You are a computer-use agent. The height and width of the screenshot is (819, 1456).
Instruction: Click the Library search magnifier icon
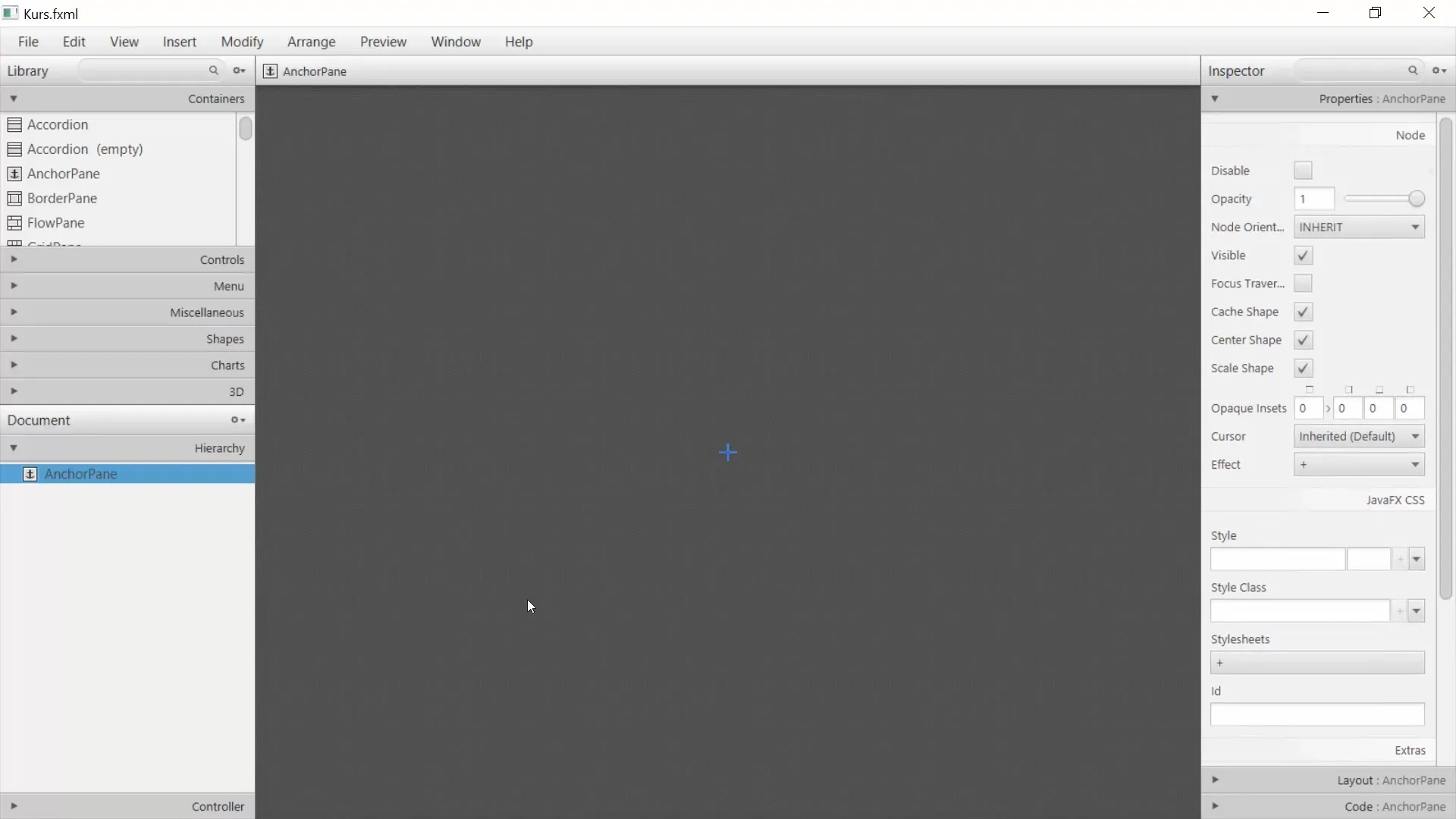click(214, 71)
